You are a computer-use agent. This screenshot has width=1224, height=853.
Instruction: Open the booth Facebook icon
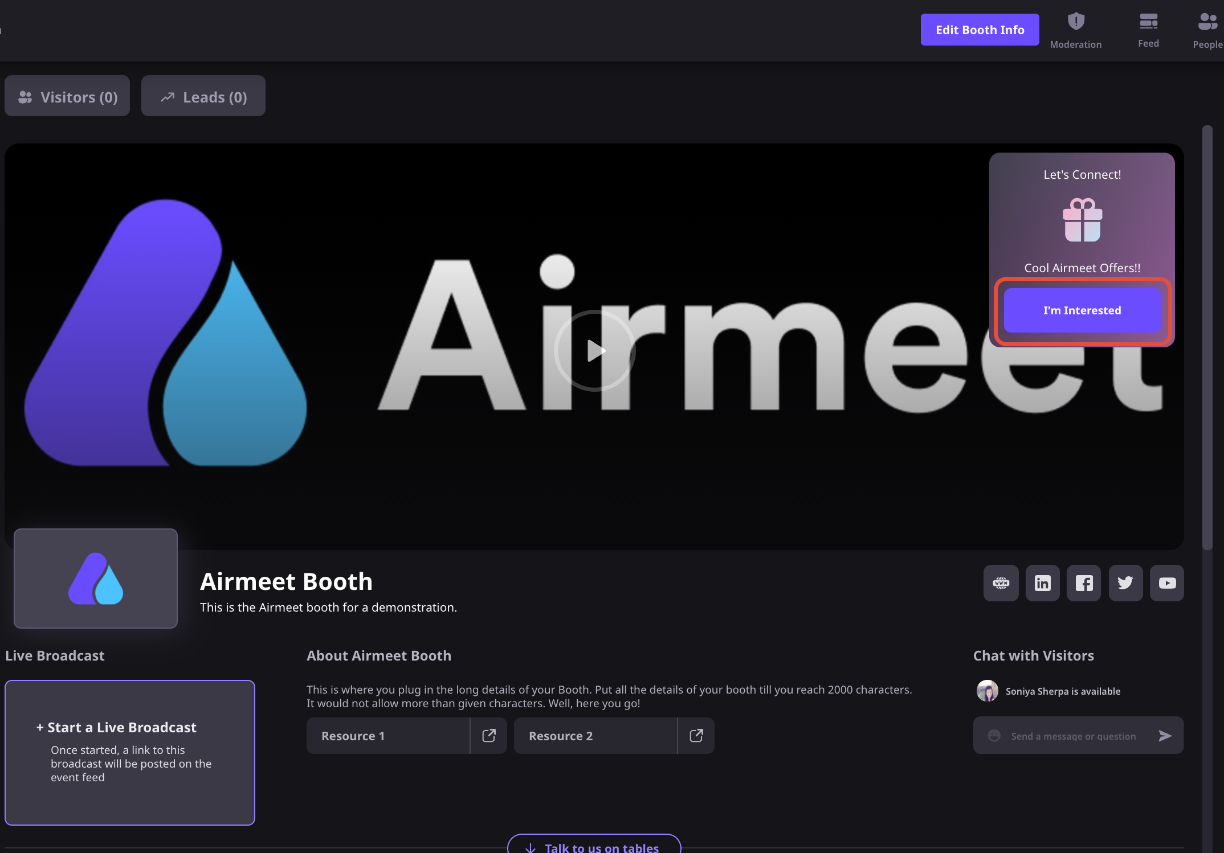(x=1084, y=583)
